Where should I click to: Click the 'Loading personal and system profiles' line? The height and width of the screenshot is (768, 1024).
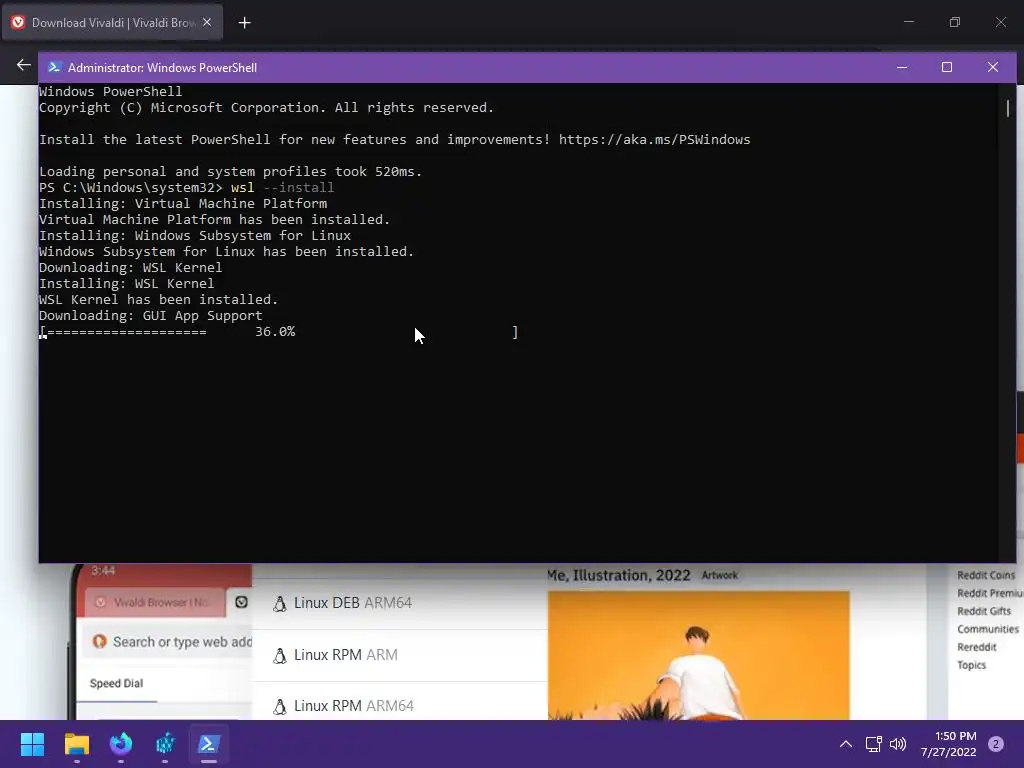231,172
